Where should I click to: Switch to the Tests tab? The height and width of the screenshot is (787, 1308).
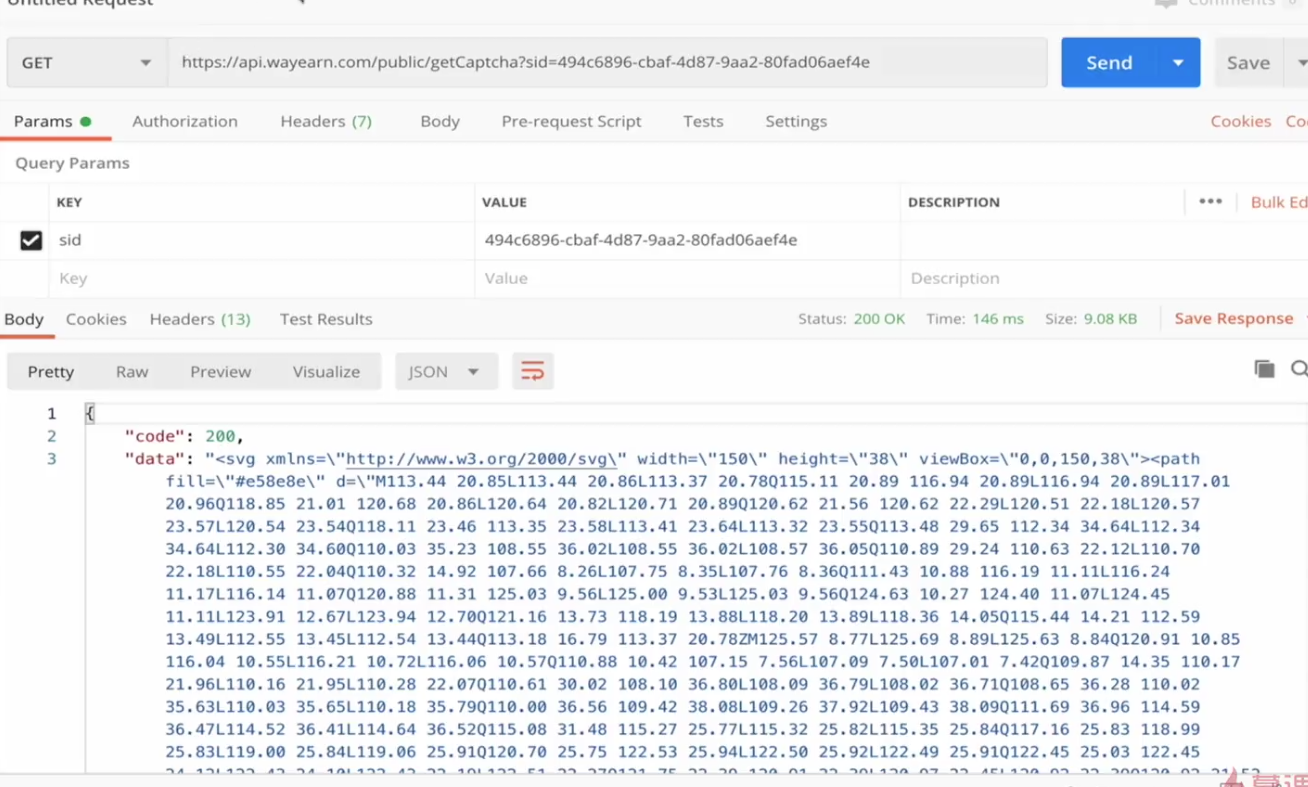[x=703, y=121]
